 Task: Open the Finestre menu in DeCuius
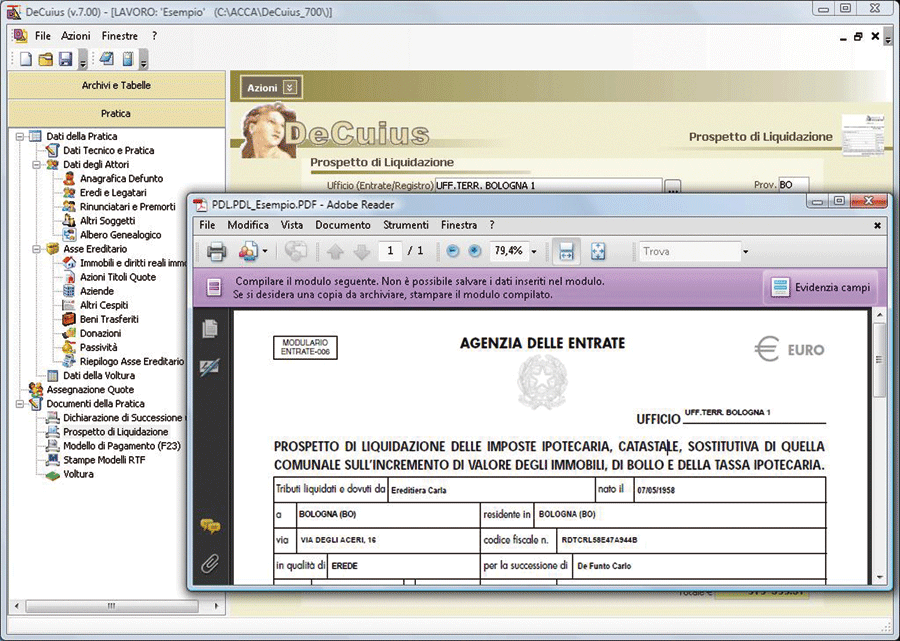click(120, 36)
